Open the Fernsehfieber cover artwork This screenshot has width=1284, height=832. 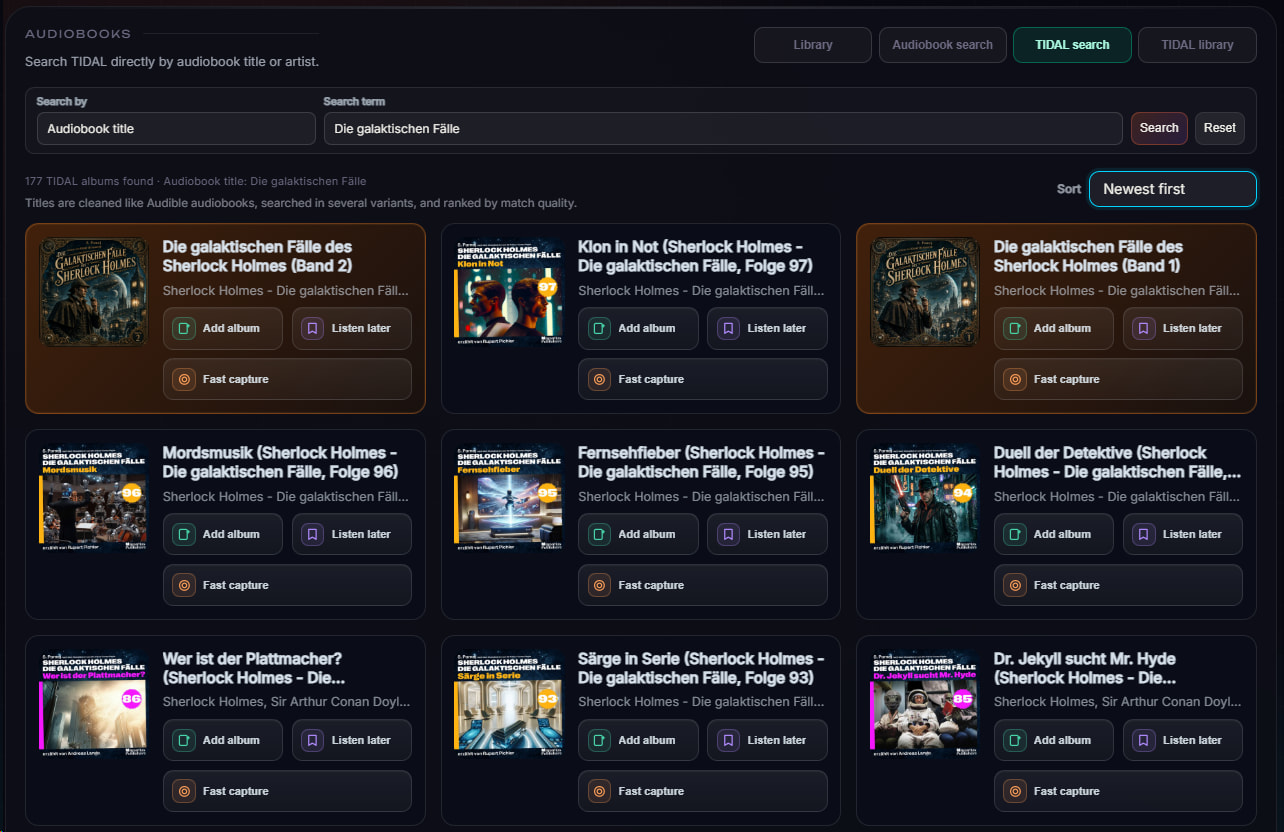pos(509,497)
